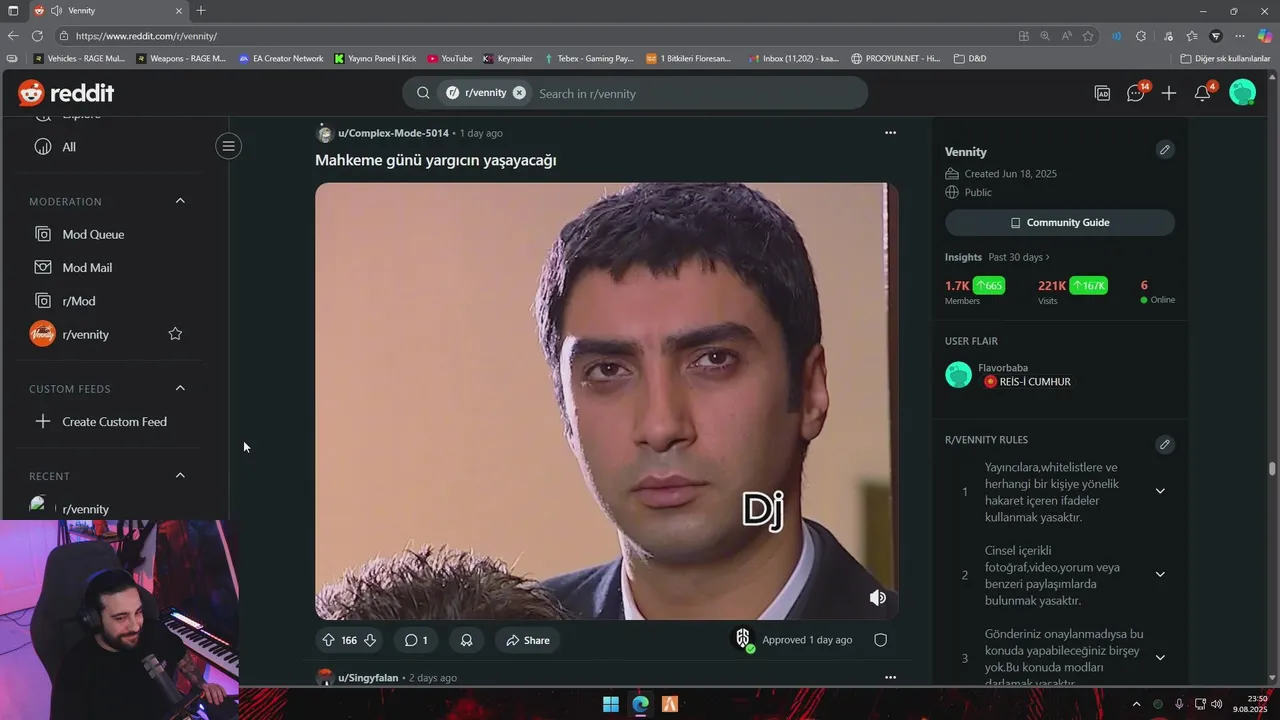
Task: Open post titled Mahkeme günü yargıcın yaşayacağı
Action: click(436, 160)
